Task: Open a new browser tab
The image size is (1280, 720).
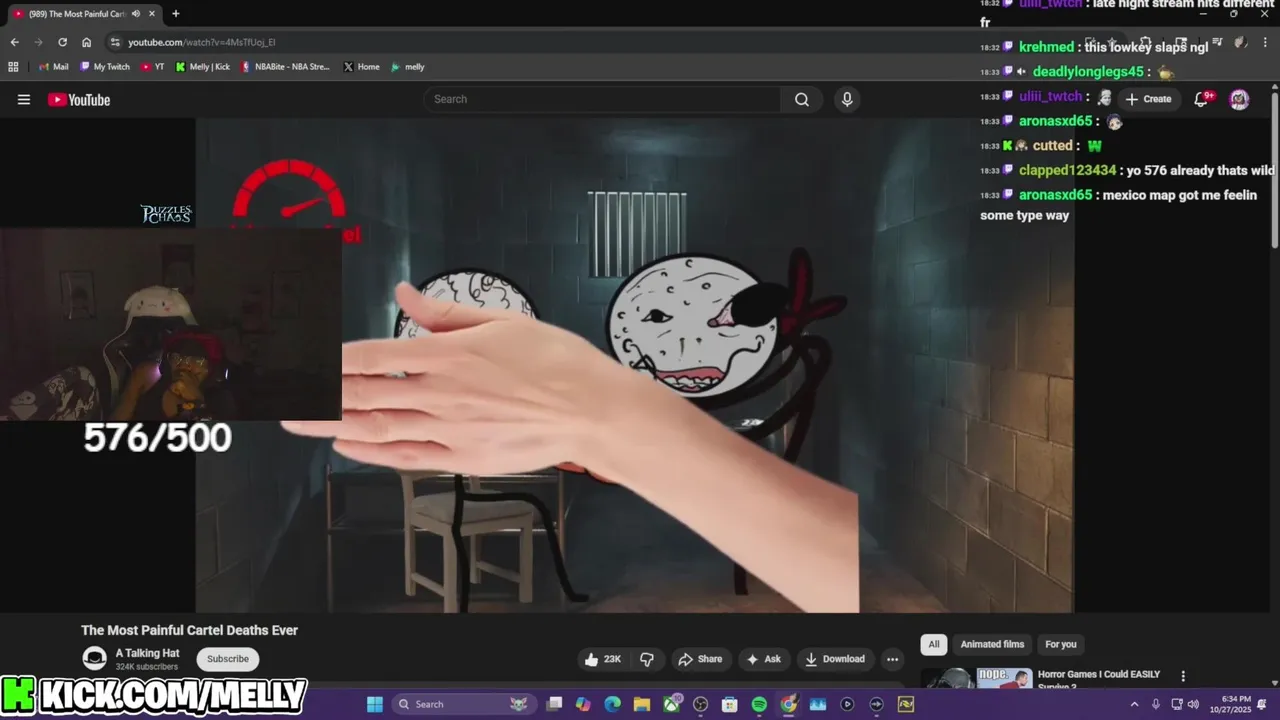Action: 176,14
